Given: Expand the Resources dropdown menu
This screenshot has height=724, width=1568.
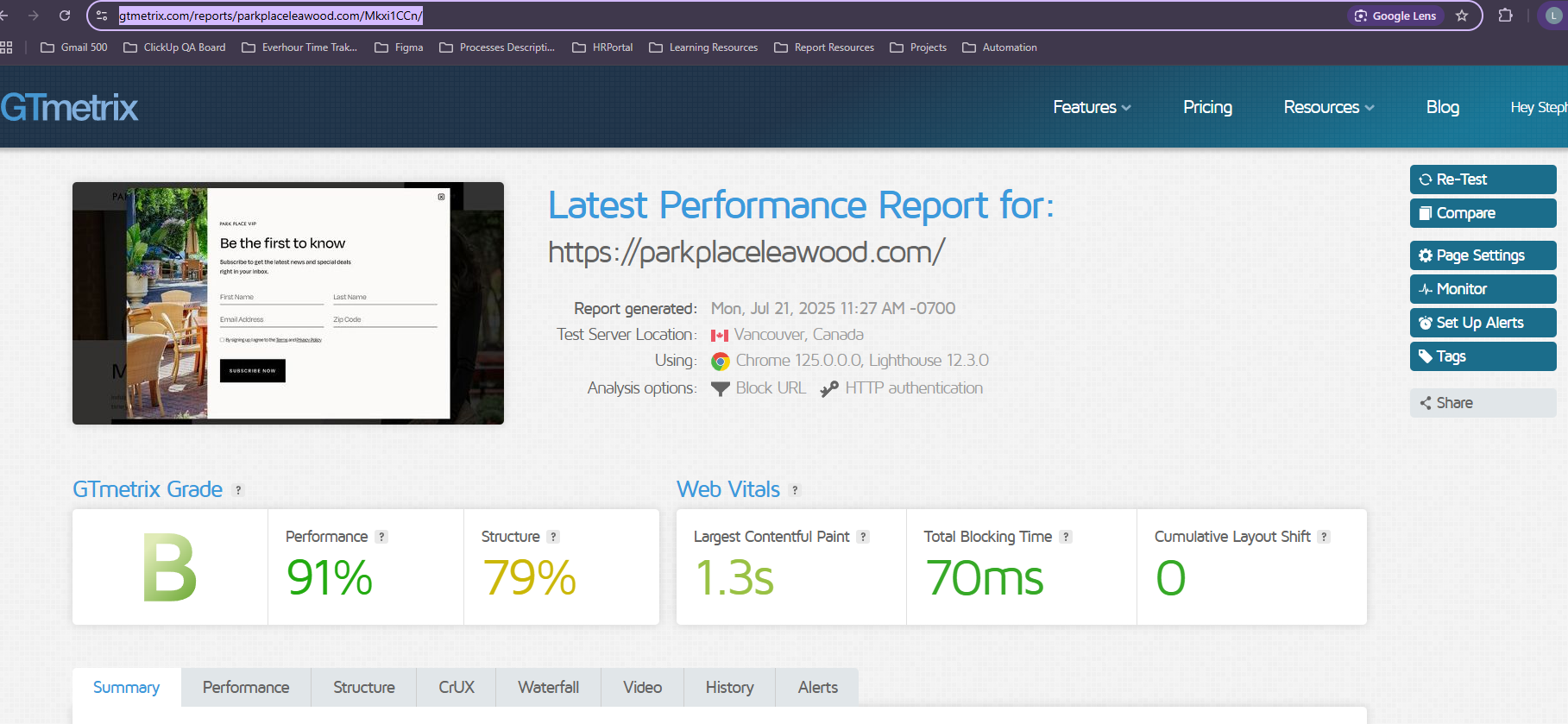Looking at the screenshot, I should [x=1329, y=107].
